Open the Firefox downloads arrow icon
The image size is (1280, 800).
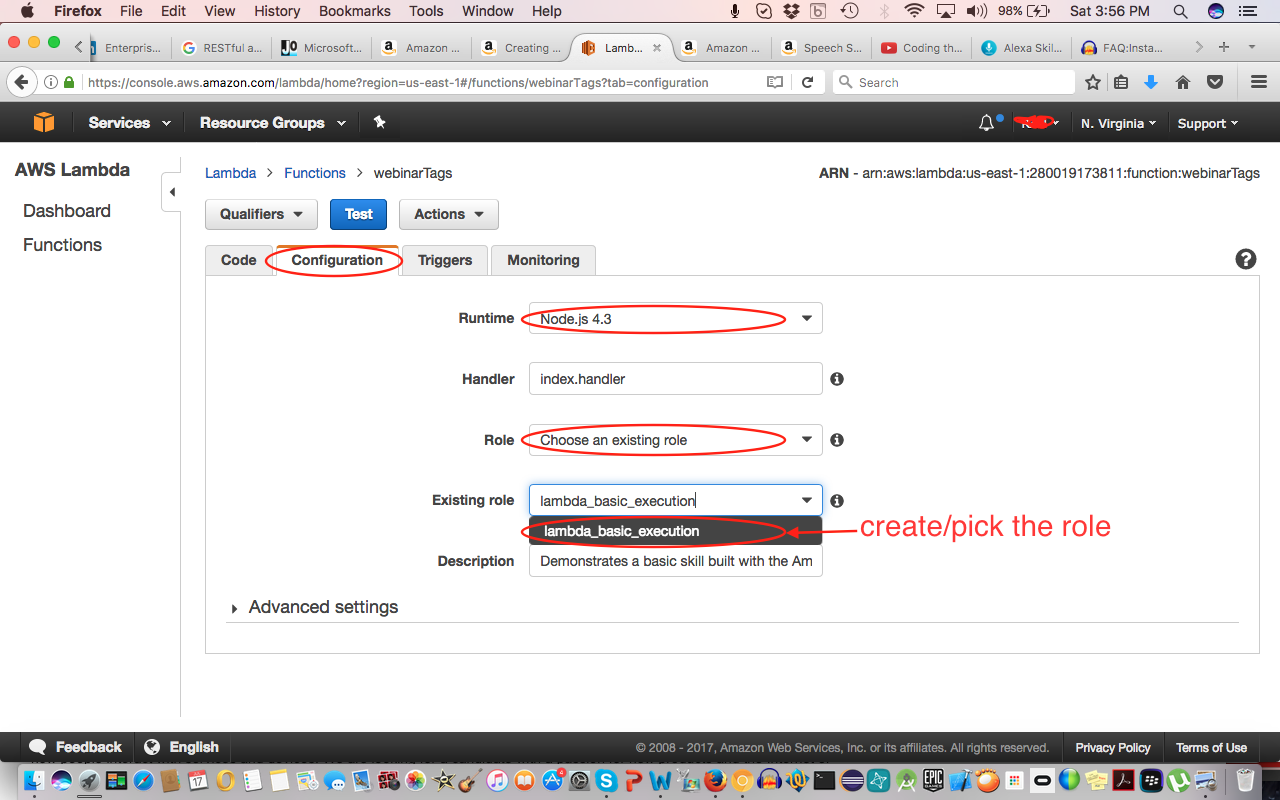coord(1151,82)
